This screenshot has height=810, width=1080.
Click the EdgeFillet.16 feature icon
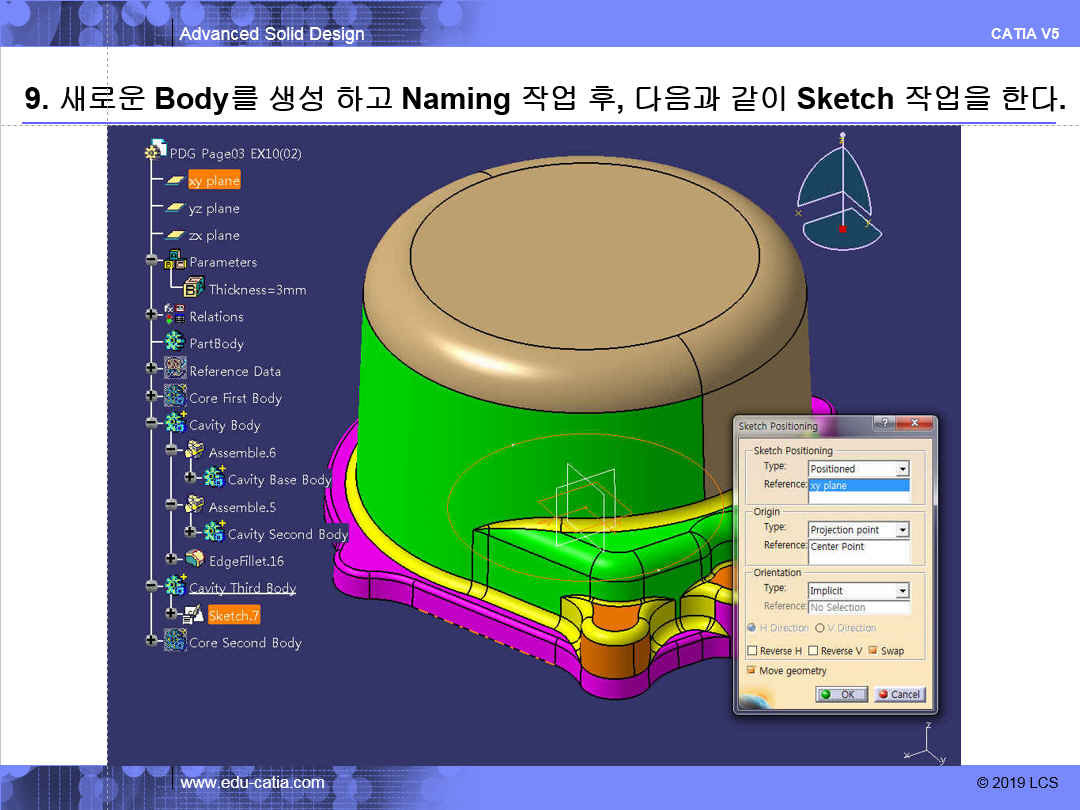coord(194,560)
